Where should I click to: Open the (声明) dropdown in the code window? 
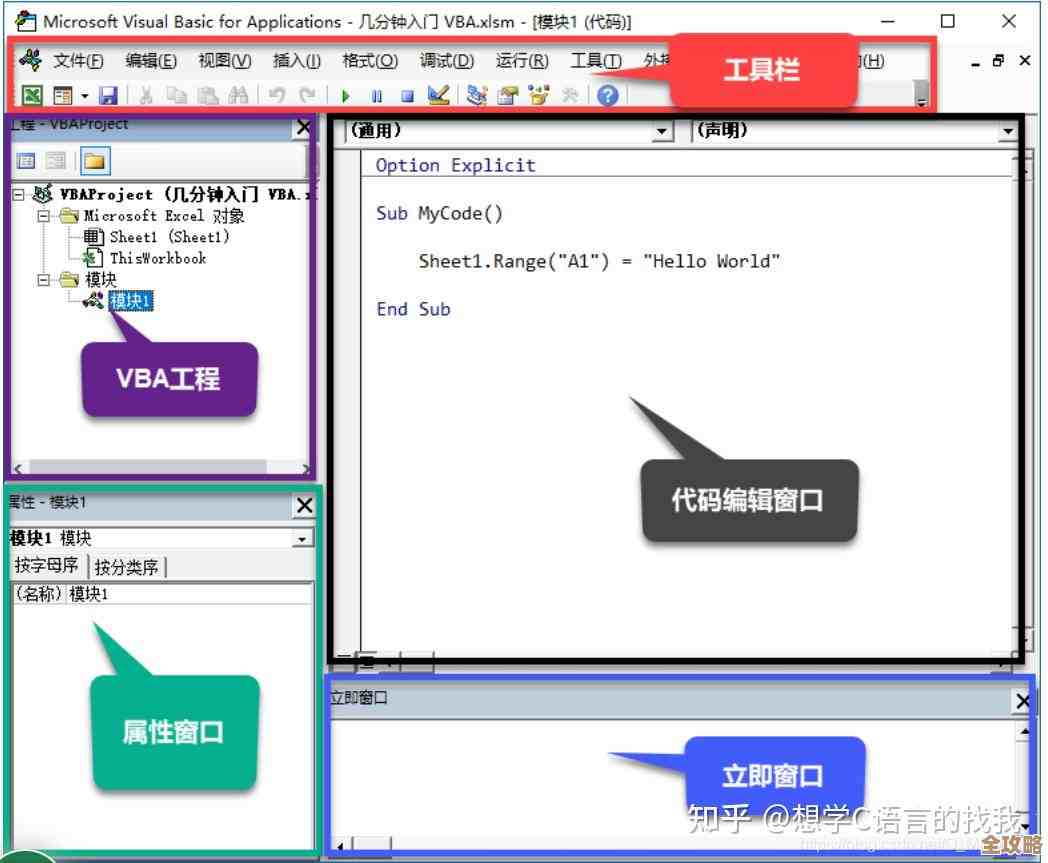click(x=1007, y=131)
